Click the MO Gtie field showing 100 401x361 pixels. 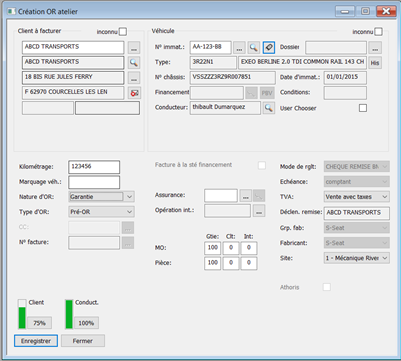(x=212, y=248)
